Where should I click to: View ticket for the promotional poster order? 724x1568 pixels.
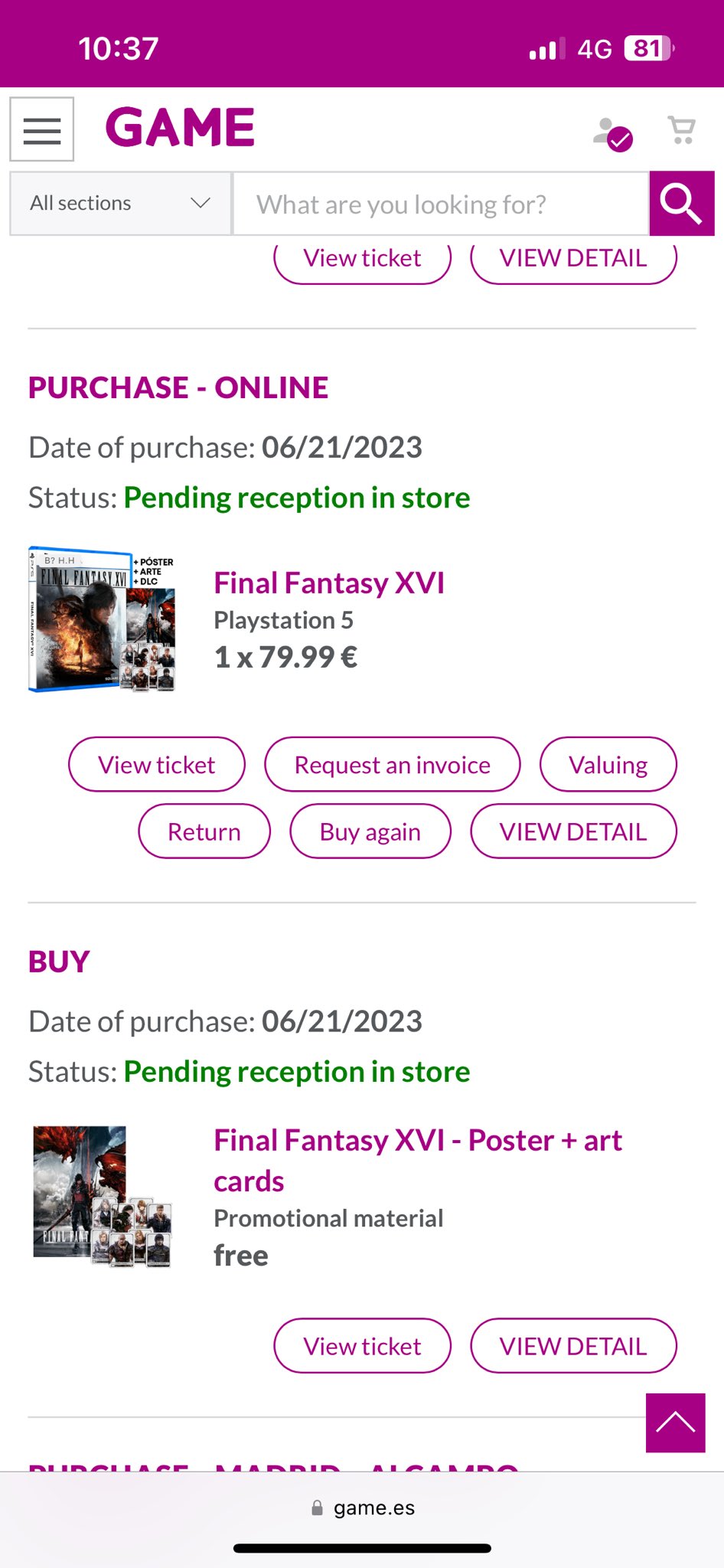[362, 1346]
